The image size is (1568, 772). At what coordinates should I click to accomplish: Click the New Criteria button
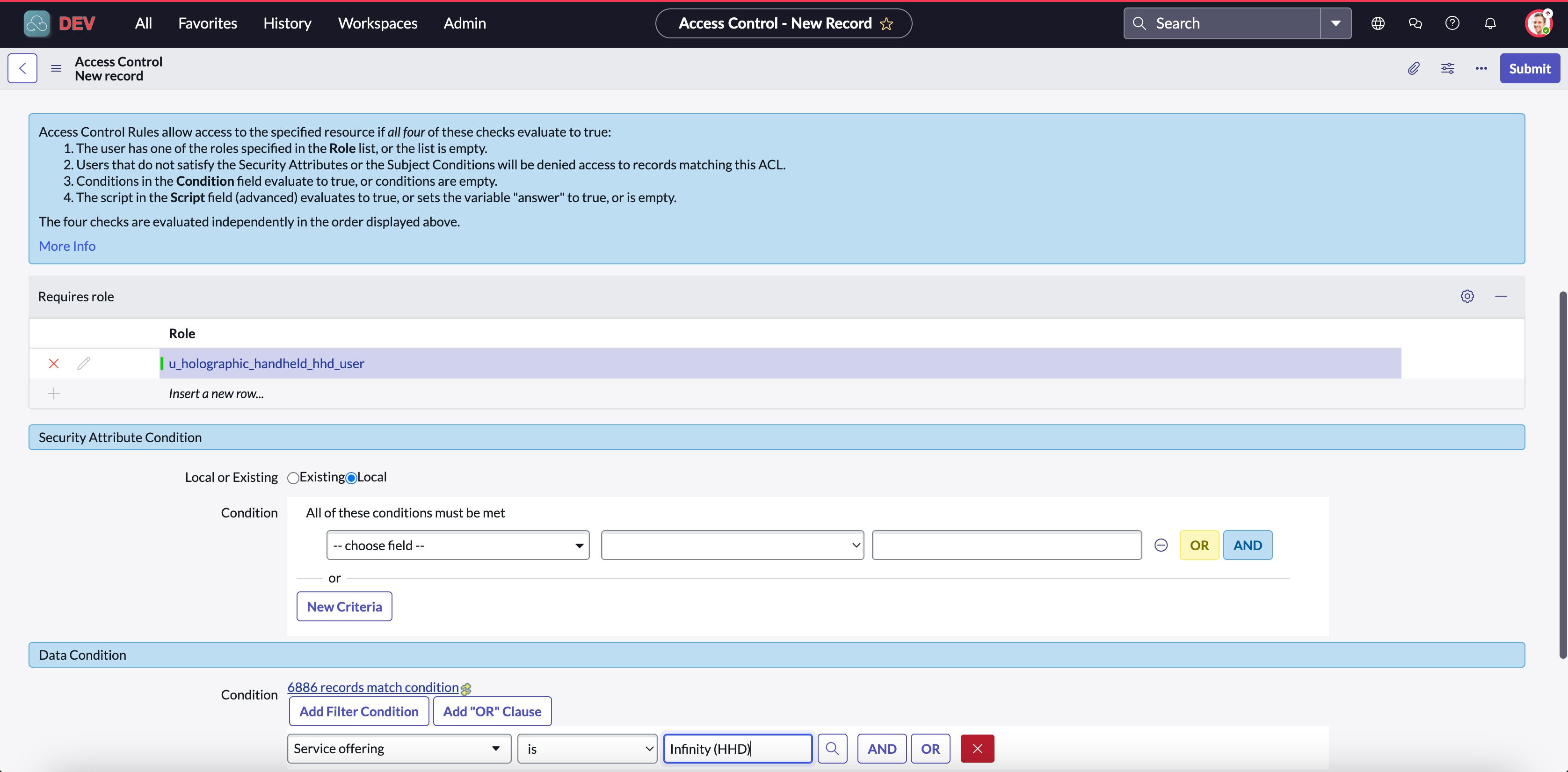[345, 606]
